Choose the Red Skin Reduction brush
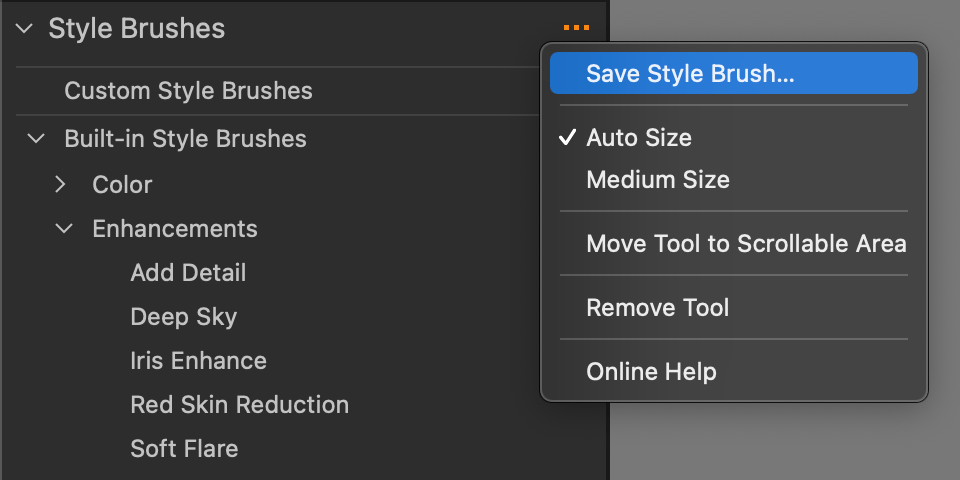This screenshot has height=480, width=960. point(239,405)
